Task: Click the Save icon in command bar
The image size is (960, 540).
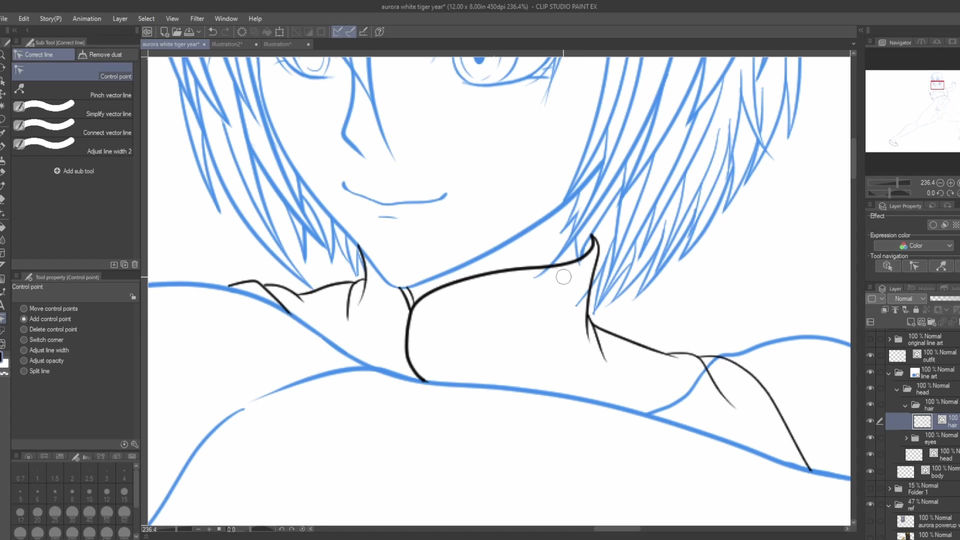Action: click(x=189, y=32)
